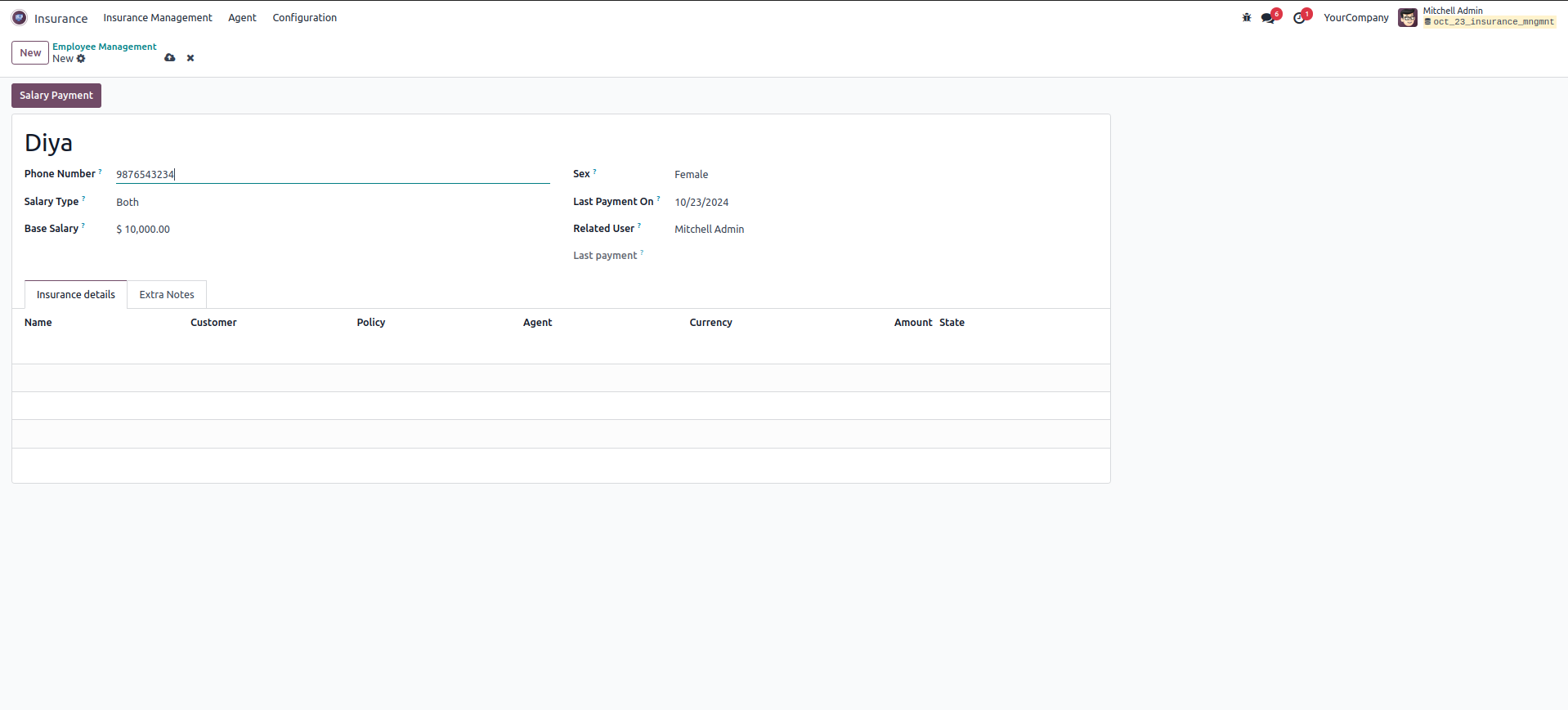Click the Phone Number input field
1568x710 pixels.
point(333,174)
